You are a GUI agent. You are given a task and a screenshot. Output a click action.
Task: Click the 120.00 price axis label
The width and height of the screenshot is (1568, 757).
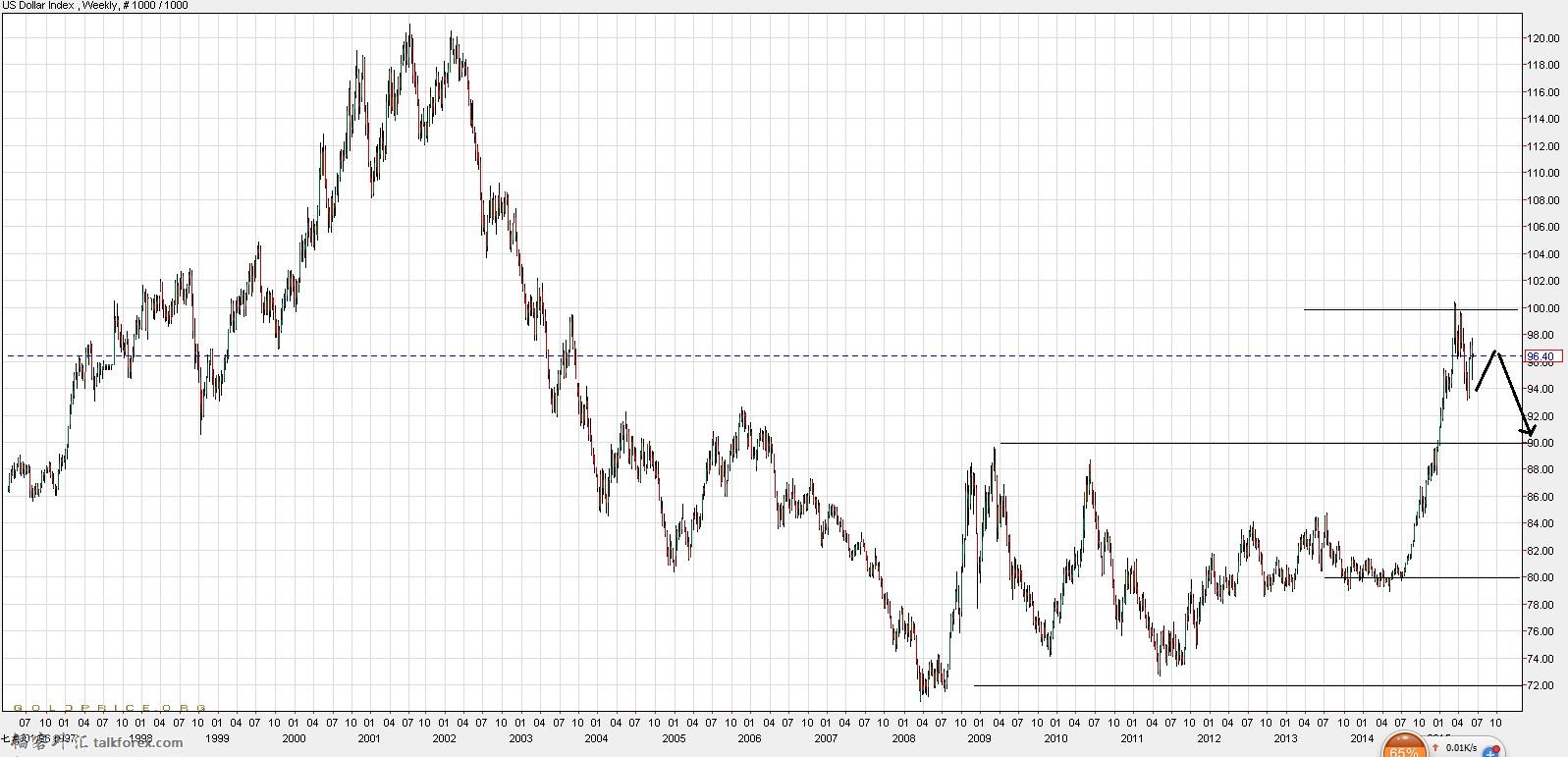tap(1541, 38)
